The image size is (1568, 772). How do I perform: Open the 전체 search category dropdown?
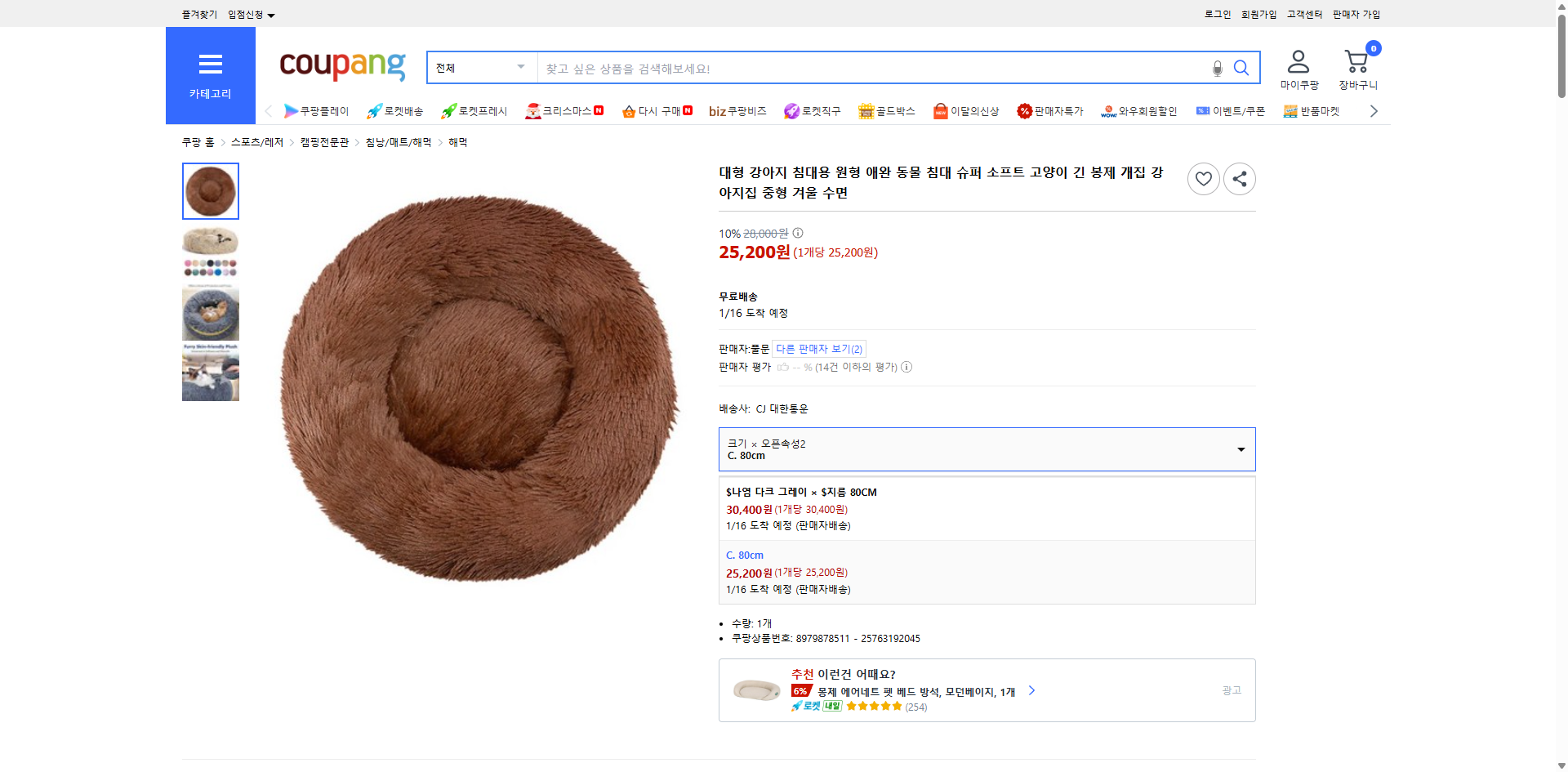[480, 68]
